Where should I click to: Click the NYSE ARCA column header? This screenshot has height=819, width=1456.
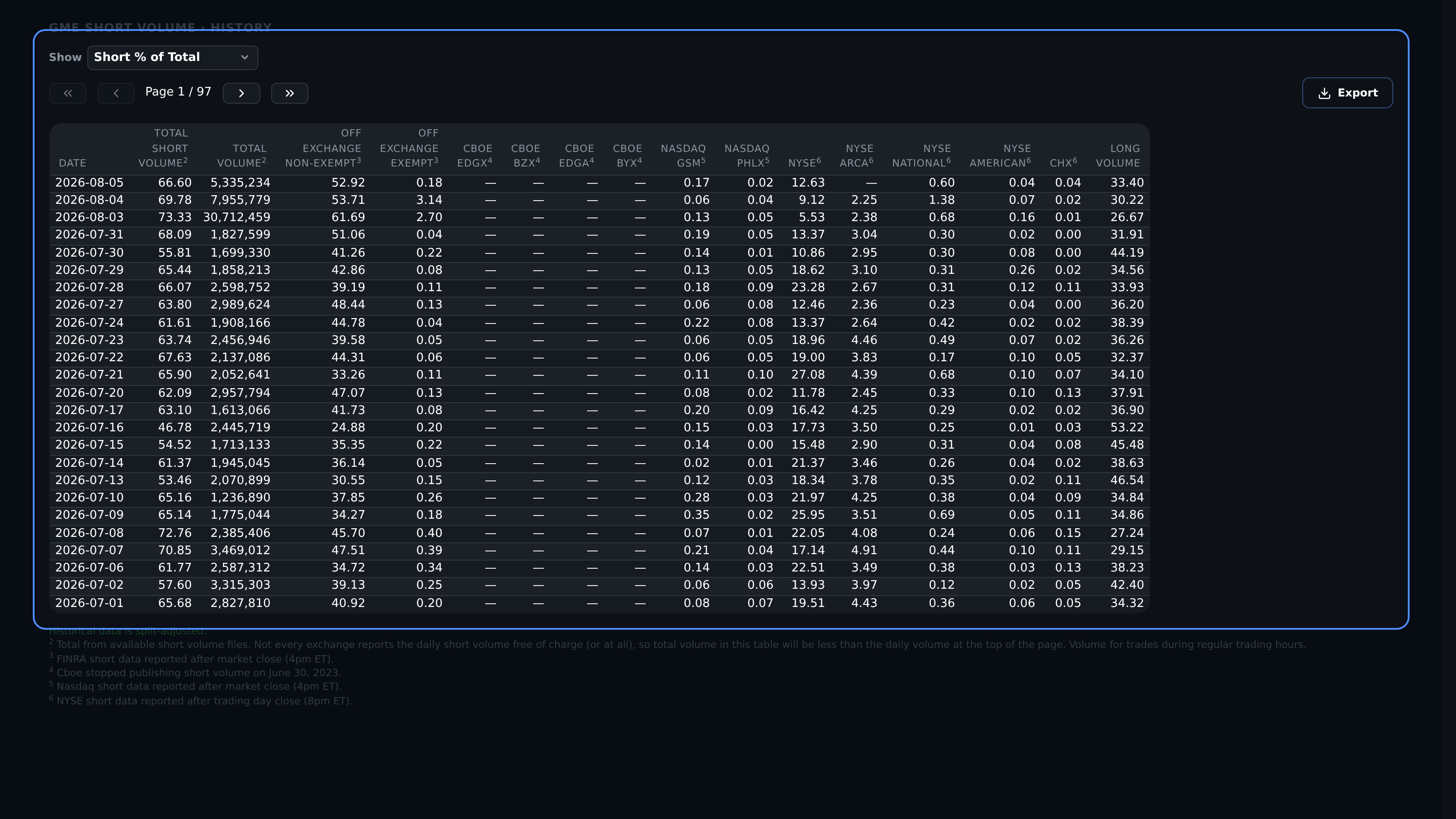pyautogui.click(x=856, y=156)
